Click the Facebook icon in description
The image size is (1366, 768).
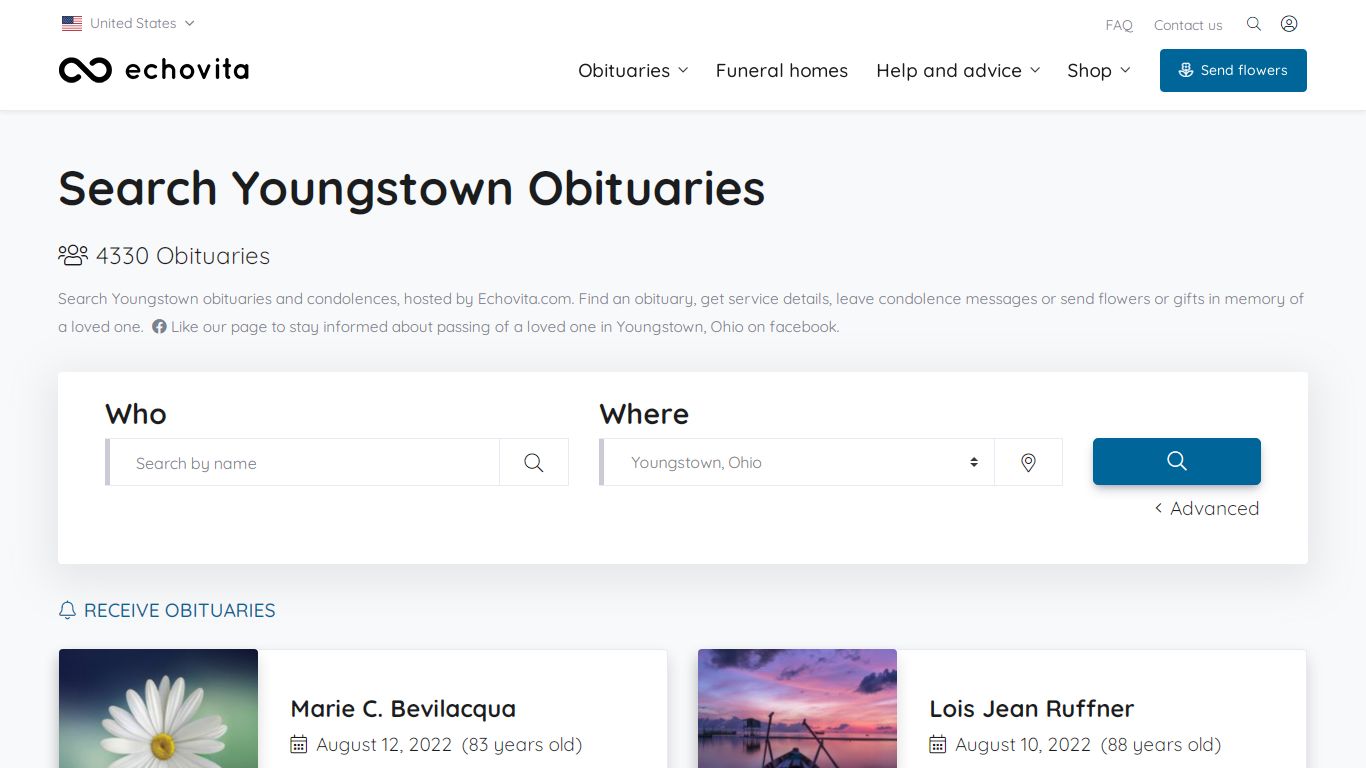(x=159, y=327)
